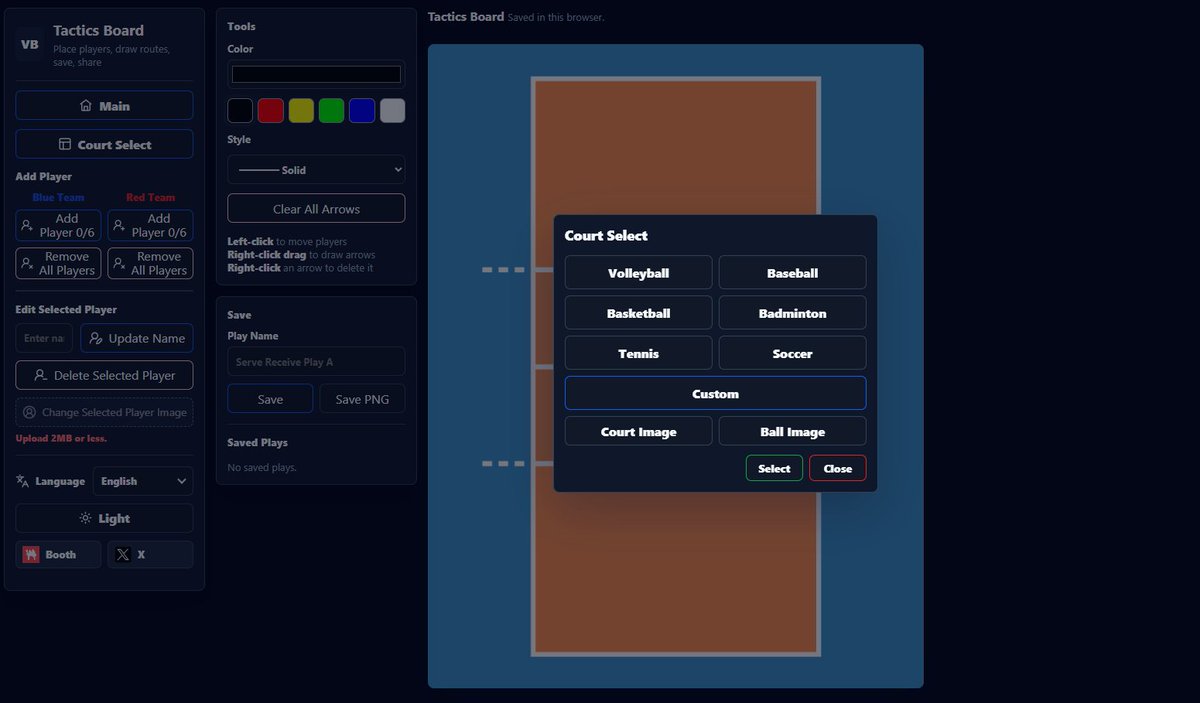Click the translate language icon

pyautogui.click(x=23, y=481)
